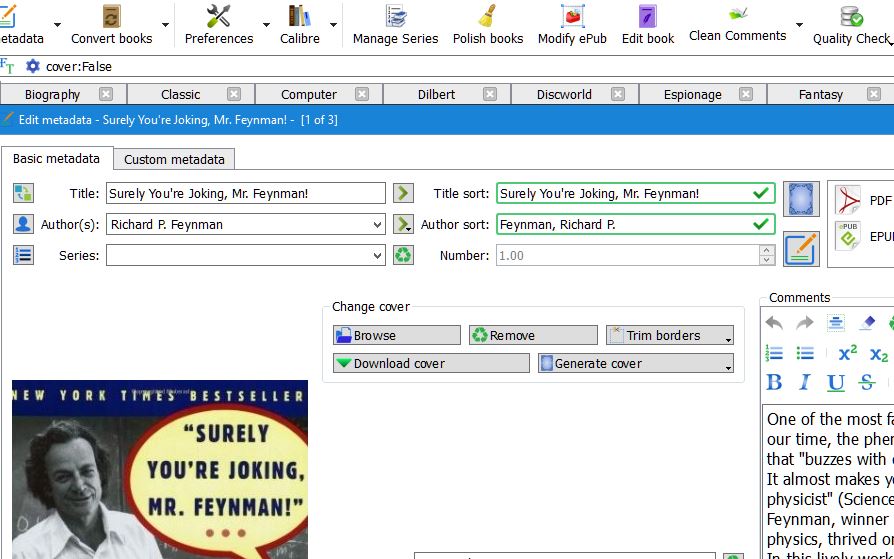Screen dimensions: 894x559
Task: Click Remove cover button
Action: click(533, 335)
